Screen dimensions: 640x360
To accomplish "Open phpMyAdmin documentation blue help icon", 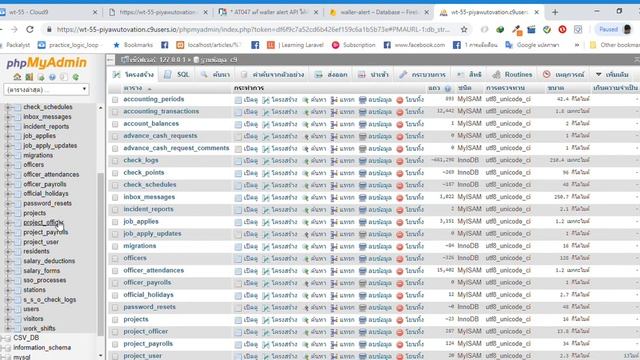I will (52, 77).
